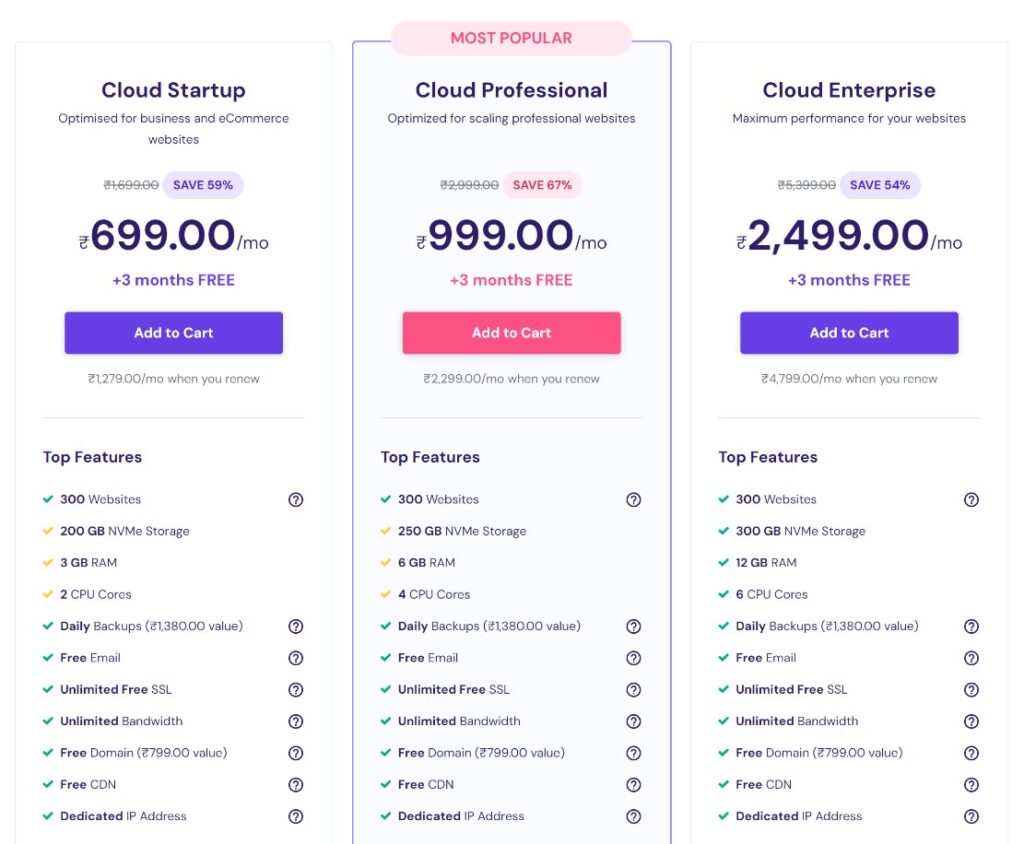This screenshot has height=844, width=1024.
Task: Click help icon beside Cloud Professional Unlimited Bandwidth
Action: coord(633,721)
